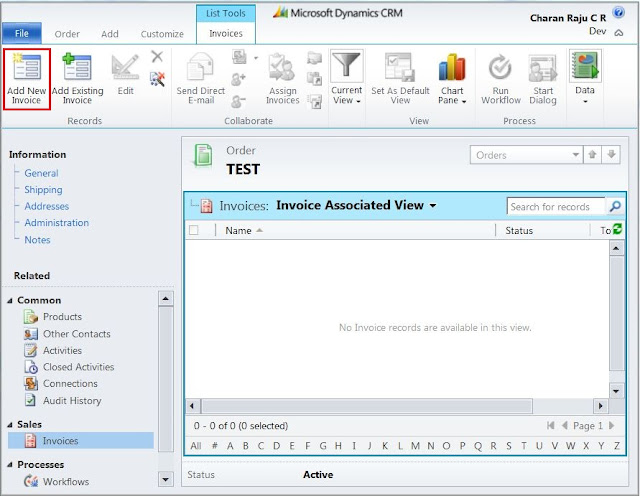Open the Orders dropdown
640x496 pixels.
pos(526,155)
